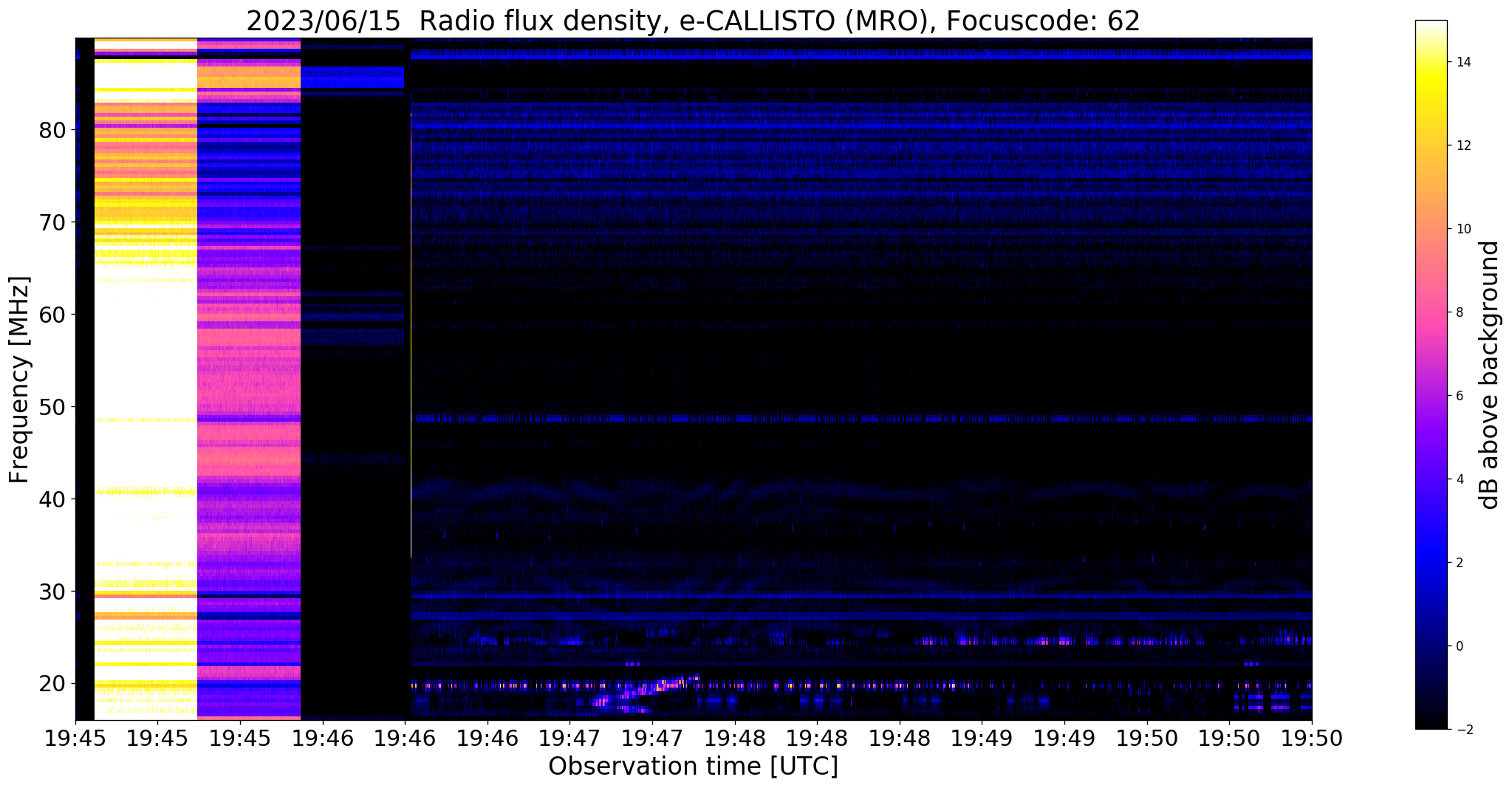
Task: Click the 80 tick on the frequency axis
Action: click(x=53, y=130)
